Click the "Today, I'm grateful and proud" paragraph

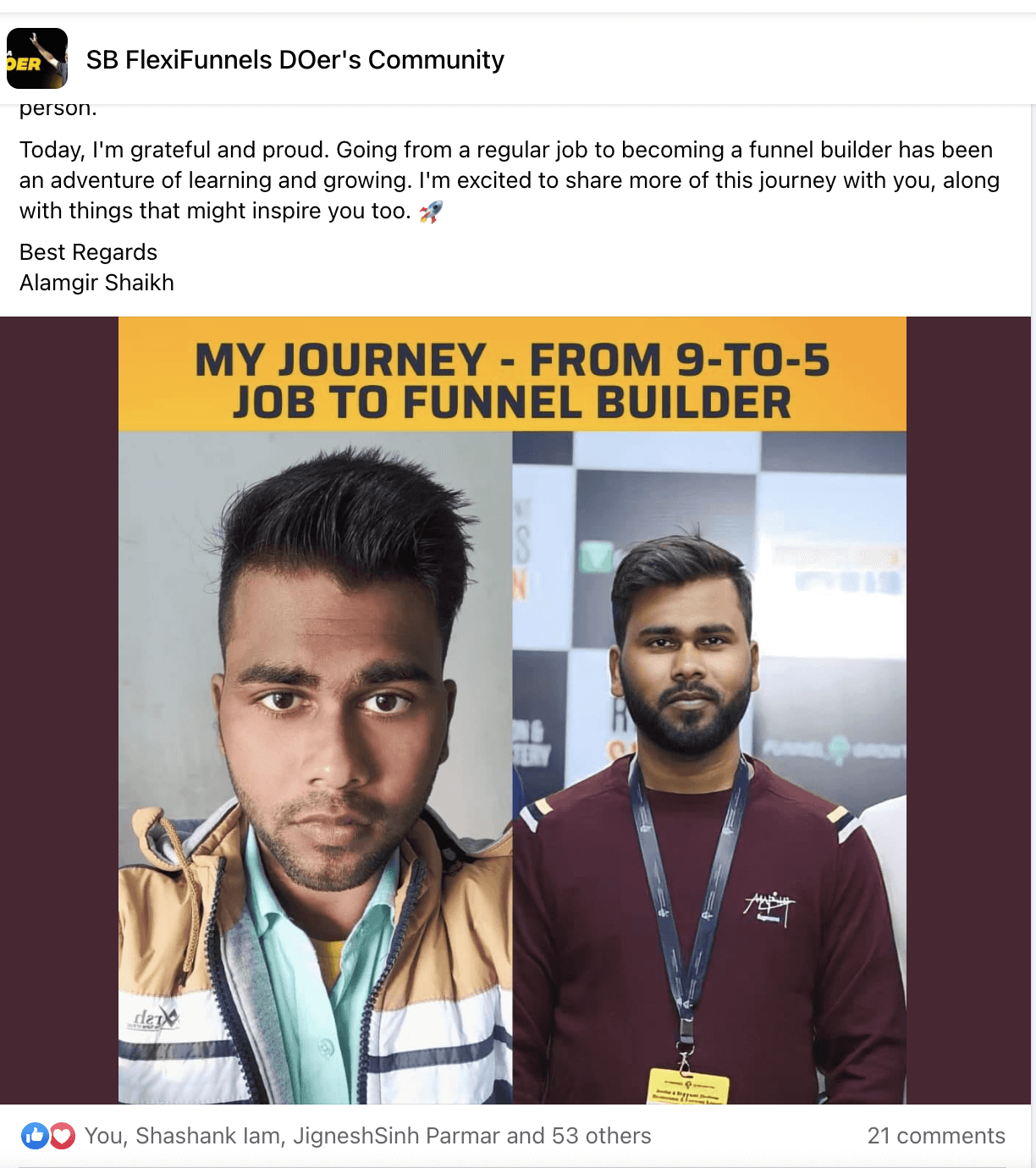pyautogui.click(x=510, y=180)
